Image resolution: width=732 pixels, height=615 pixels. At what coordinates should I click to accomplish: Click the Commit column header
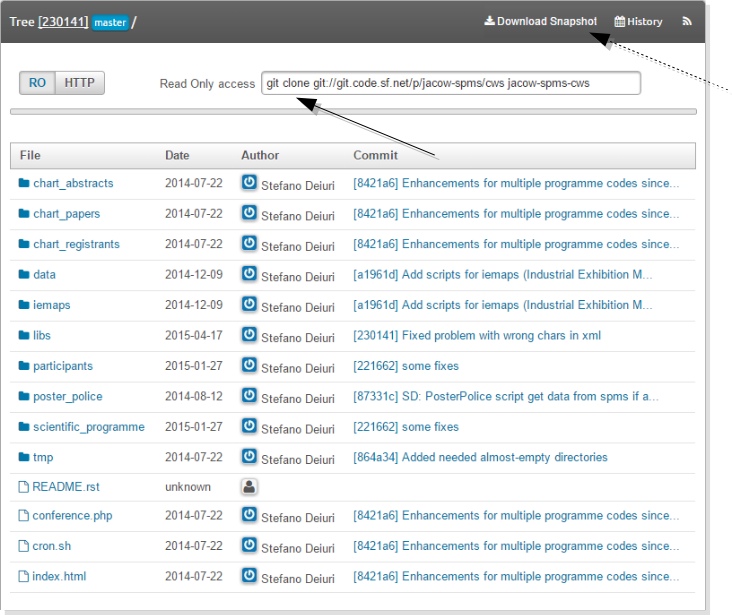click(x=375, y=156)
